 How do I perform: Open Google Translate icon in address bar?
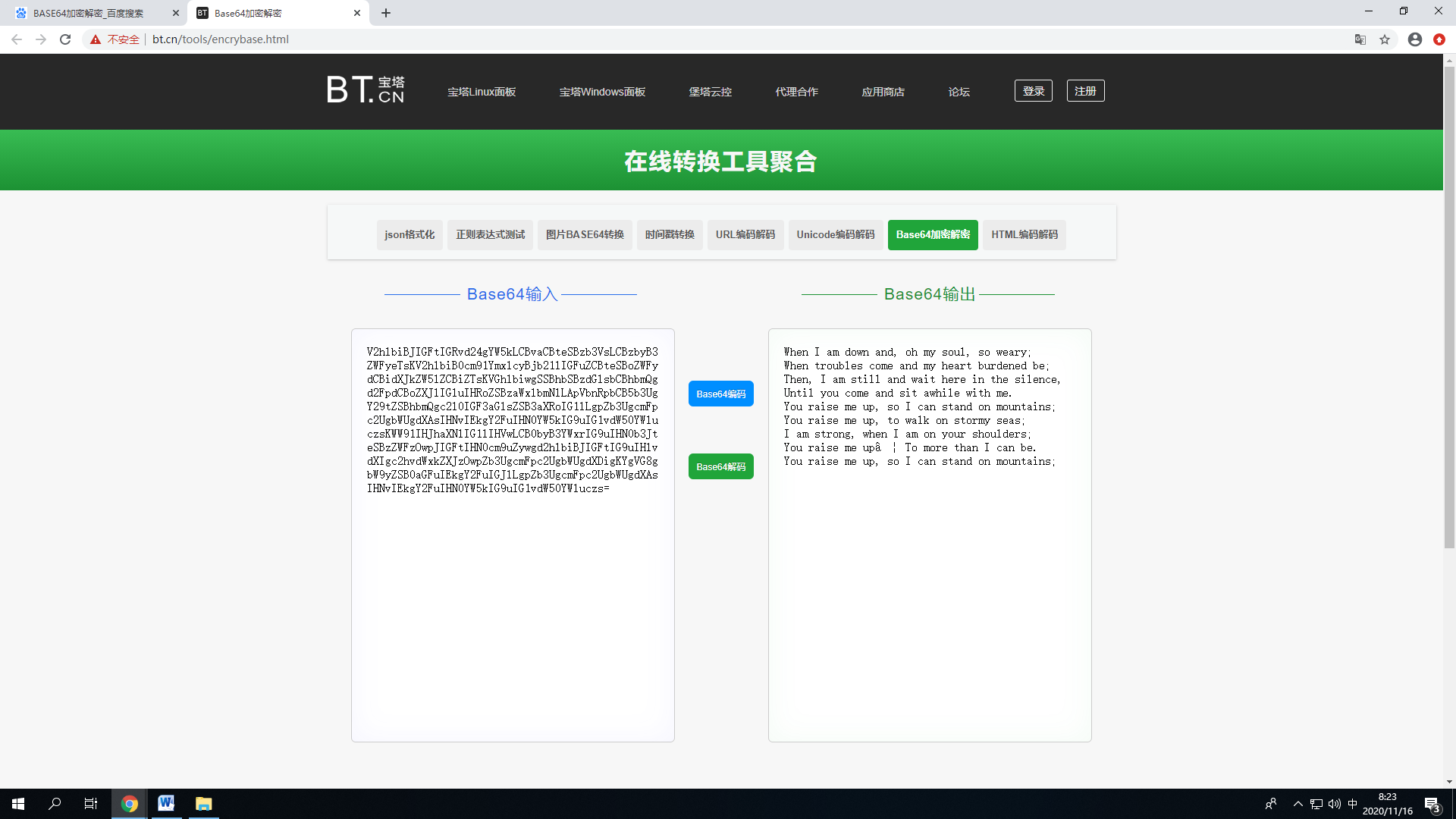[1360, 39]
